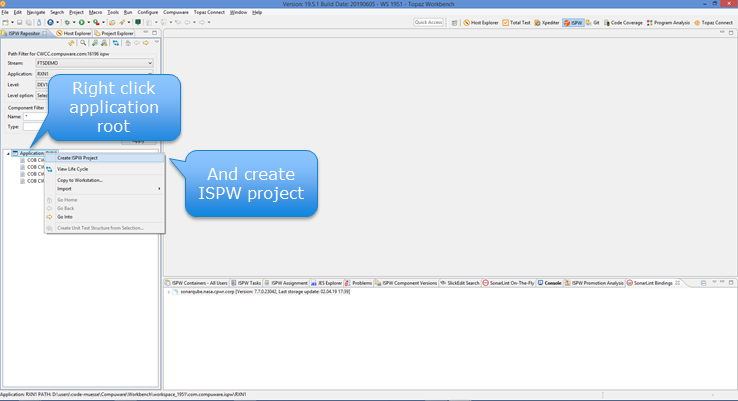
Task: Open the ISPW Repository view menu triangle
Action: click(x=157, y=42)
